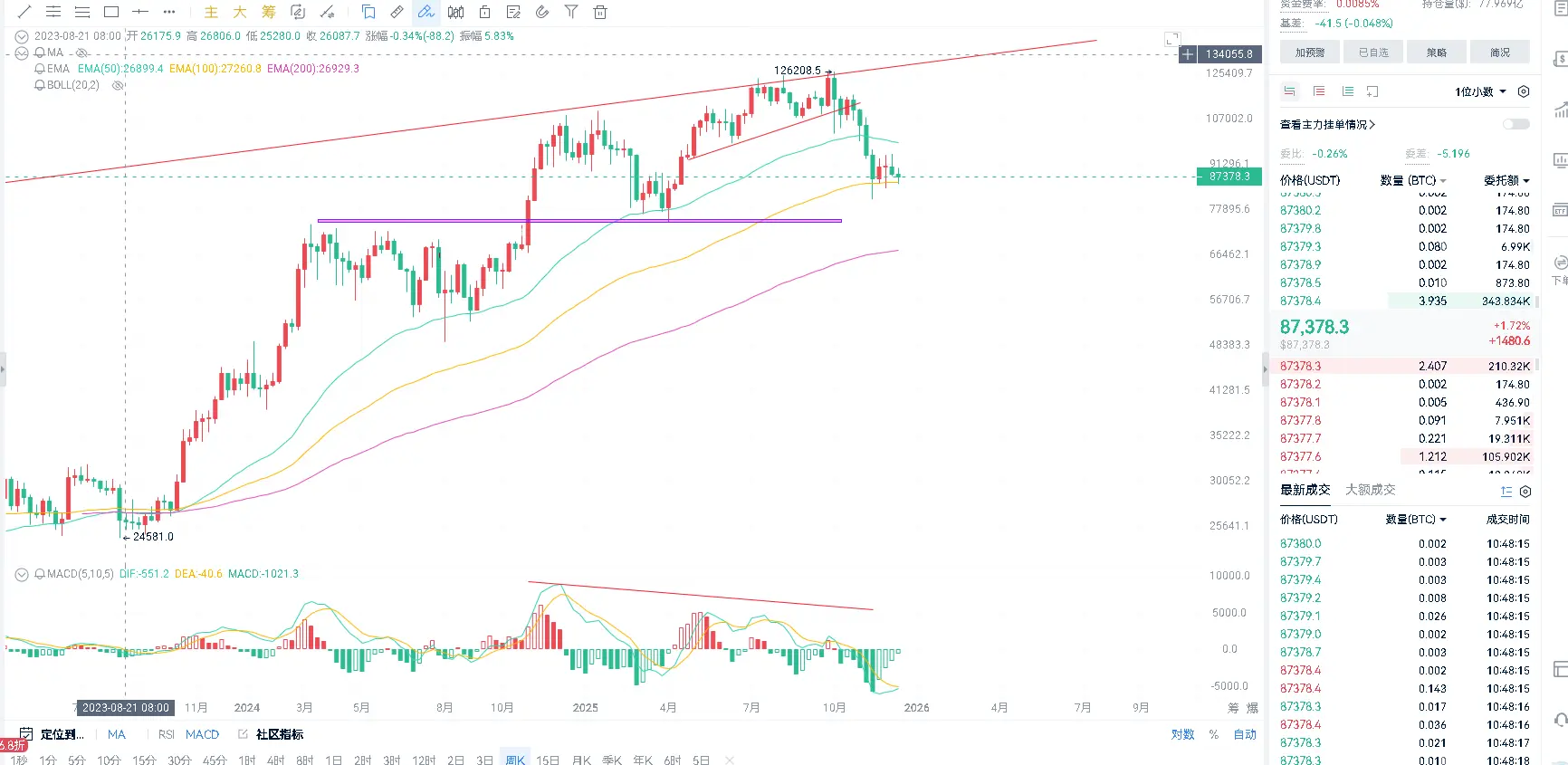Click buy order price 87378.3 in order book
Screen dimensions: 1568x765
coord(1300,366)
